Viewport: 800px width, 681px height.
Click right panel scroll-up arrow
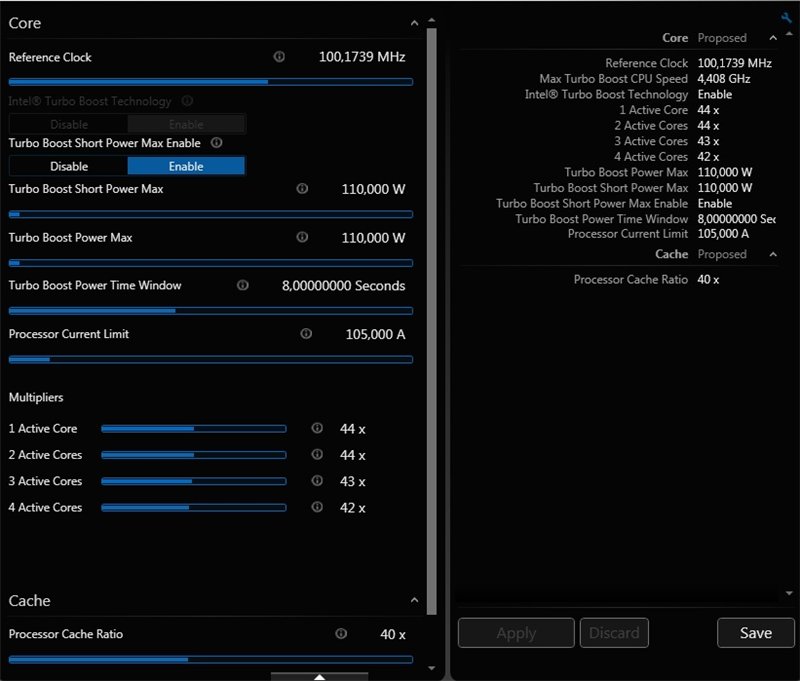(789, 34)
